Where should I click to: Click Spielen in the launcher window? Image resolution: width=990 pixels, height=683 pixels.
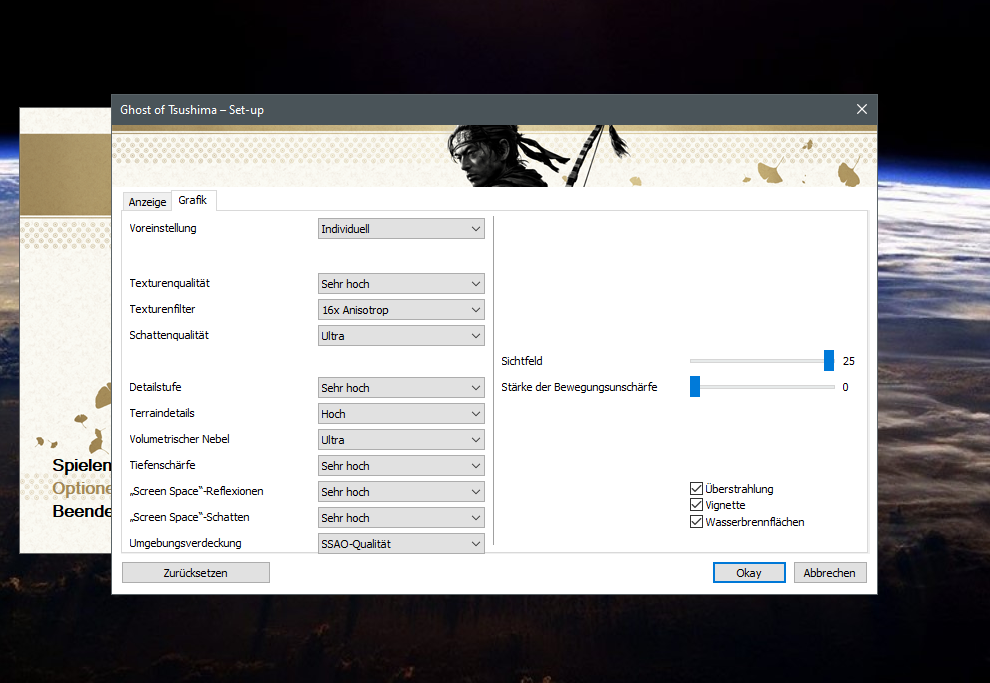click(x=82, y=465)
